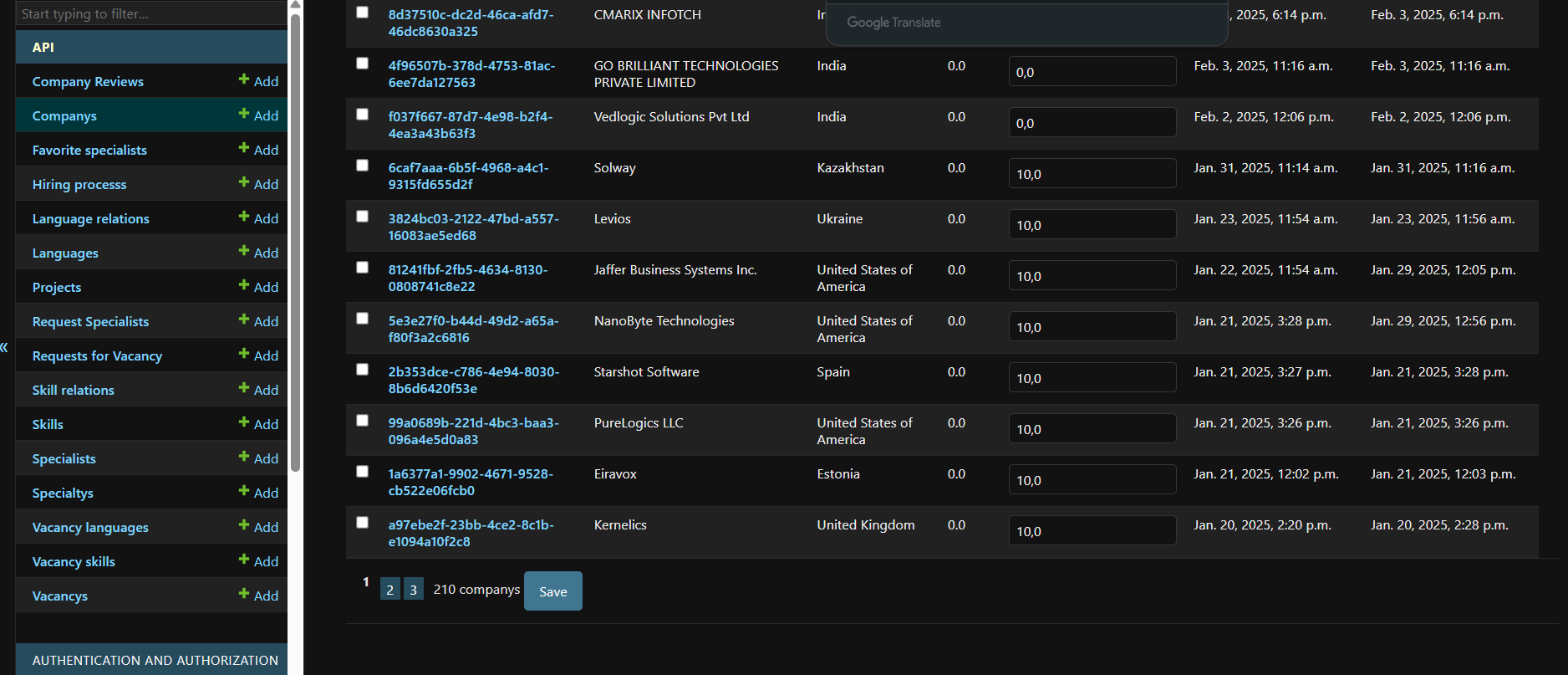Viewport: 1568px width, 675px height.
Task: Go to page 2 of companies
Action: [389, 590]
